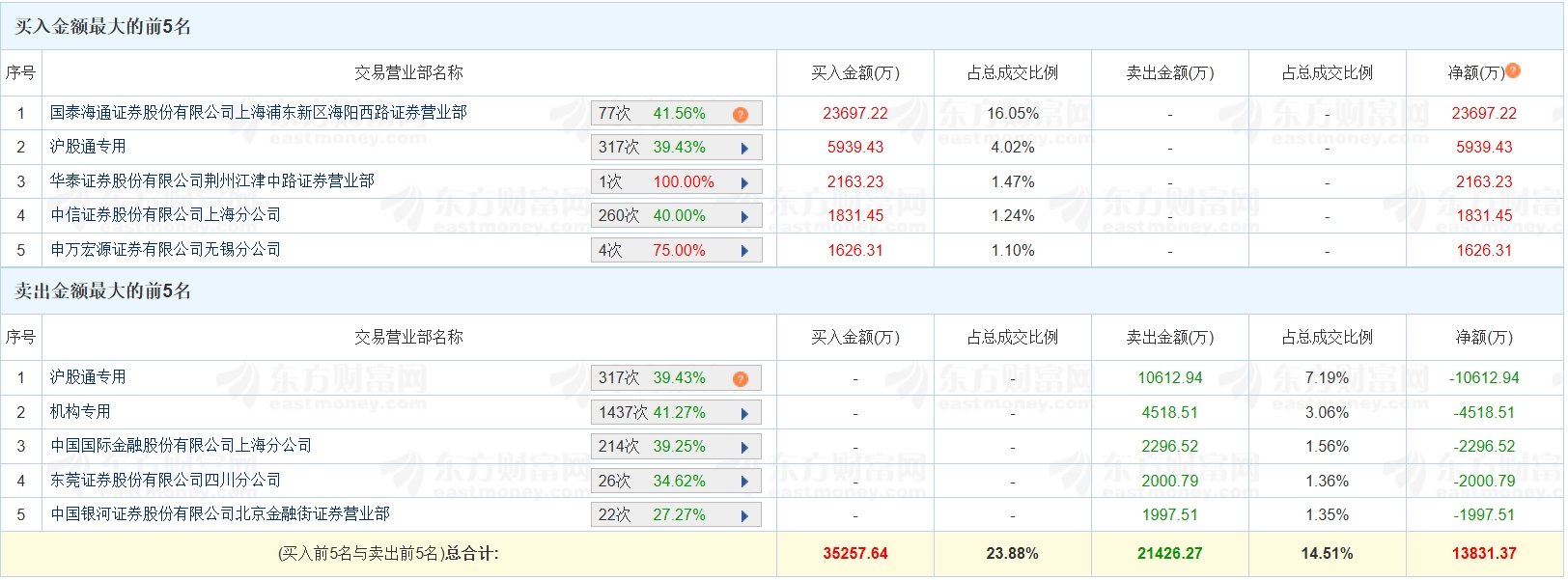Open 东莞证券股份有限公司四川分公司 link
This screenshot has width=1568, height=580.
166,481
